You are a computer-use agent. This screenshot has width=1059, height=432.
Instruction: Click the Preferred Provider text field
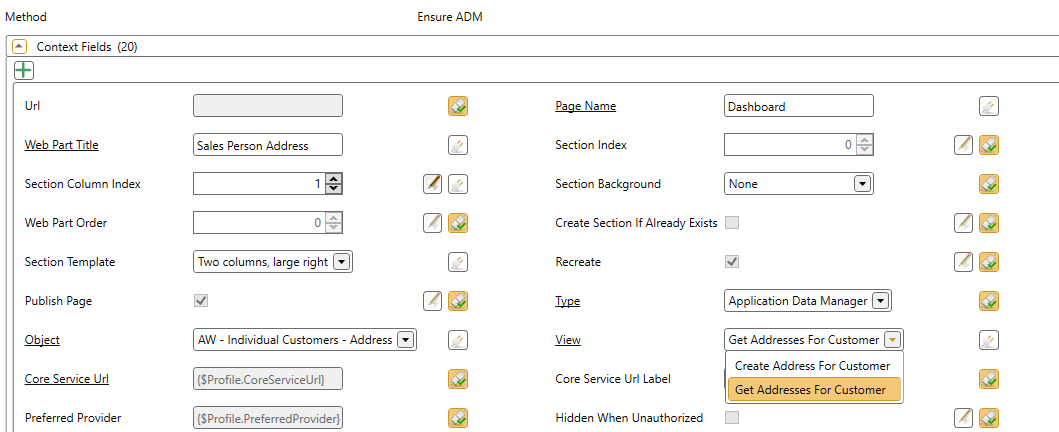coord(267,418)
